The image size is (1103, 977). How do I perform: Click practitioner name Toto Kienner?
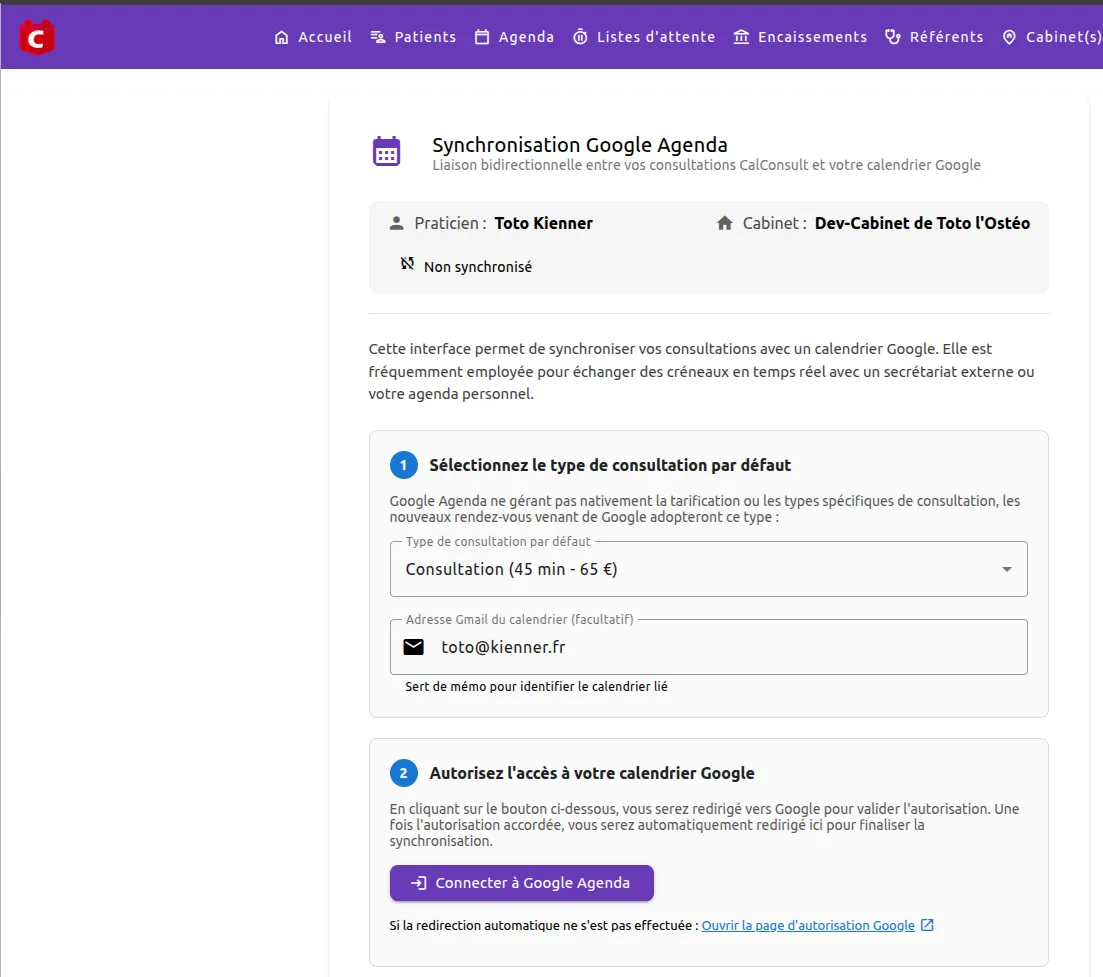click(x=543, y=224)
